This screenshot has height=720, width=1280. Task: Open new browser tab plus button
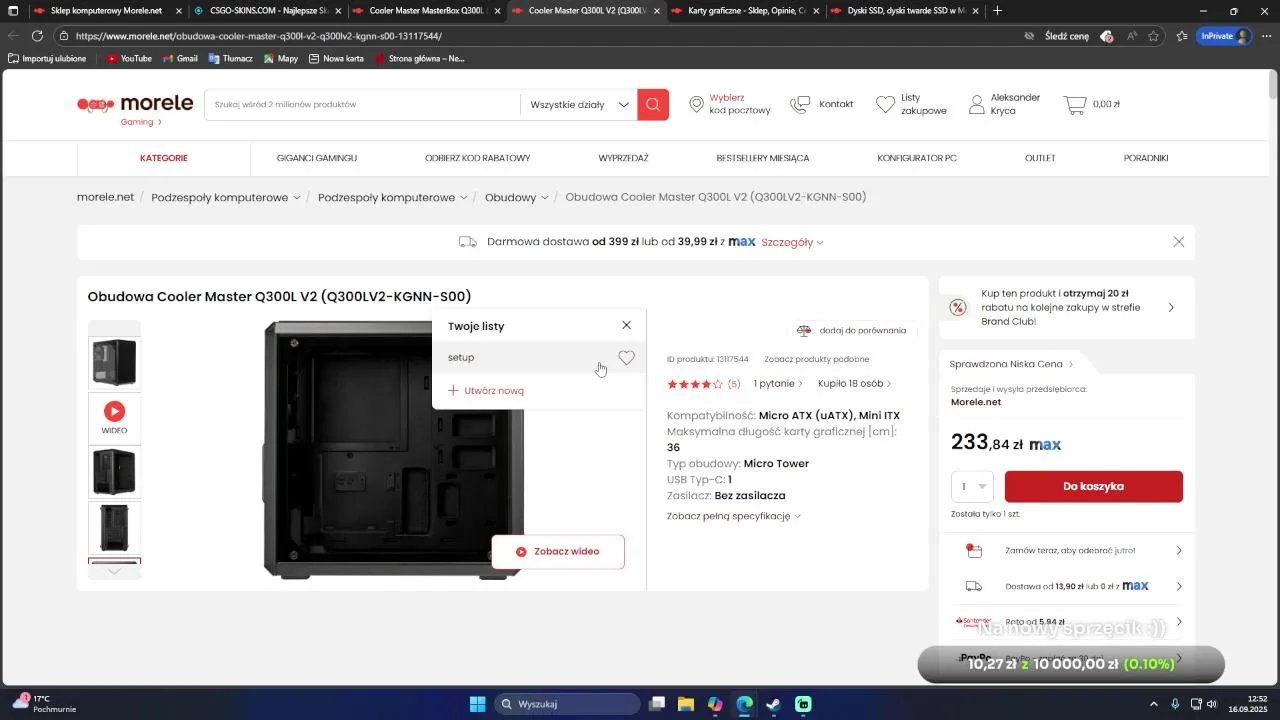[997, 11]
